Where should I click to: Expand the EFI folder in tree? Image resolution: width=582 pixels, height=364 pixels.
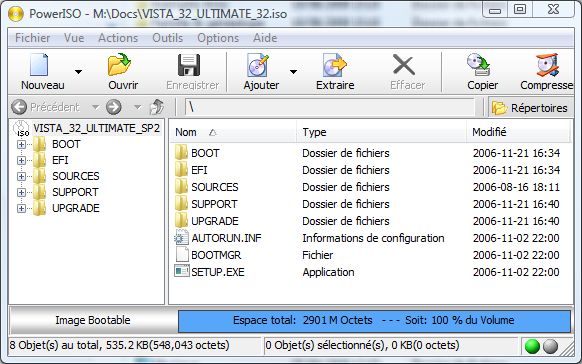22,160
